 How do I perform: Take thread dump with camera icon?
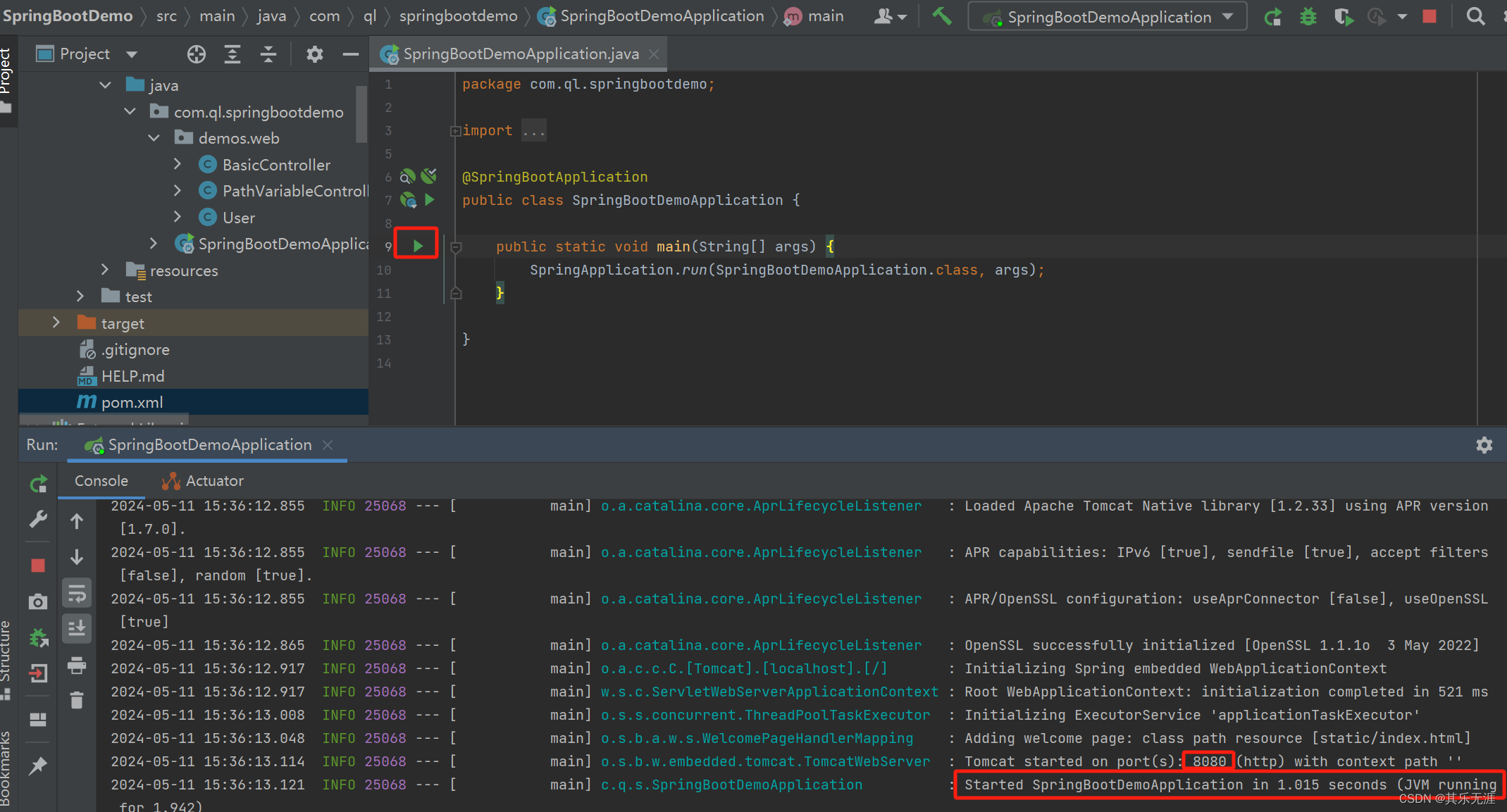tap(38, 601)
